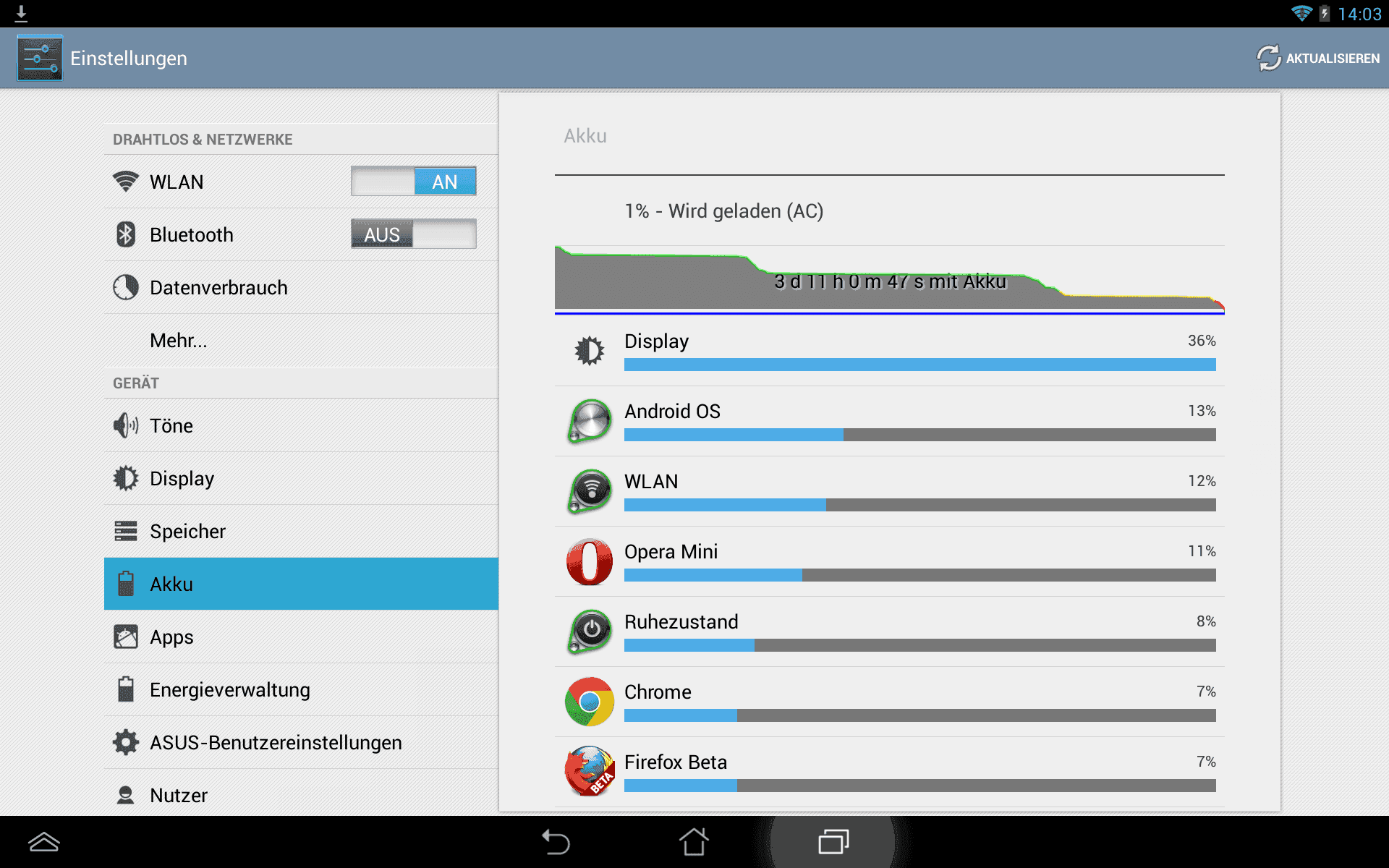Open the sidebar Display settings label
Screen dimensions: 1389x868
click(182, 479)
